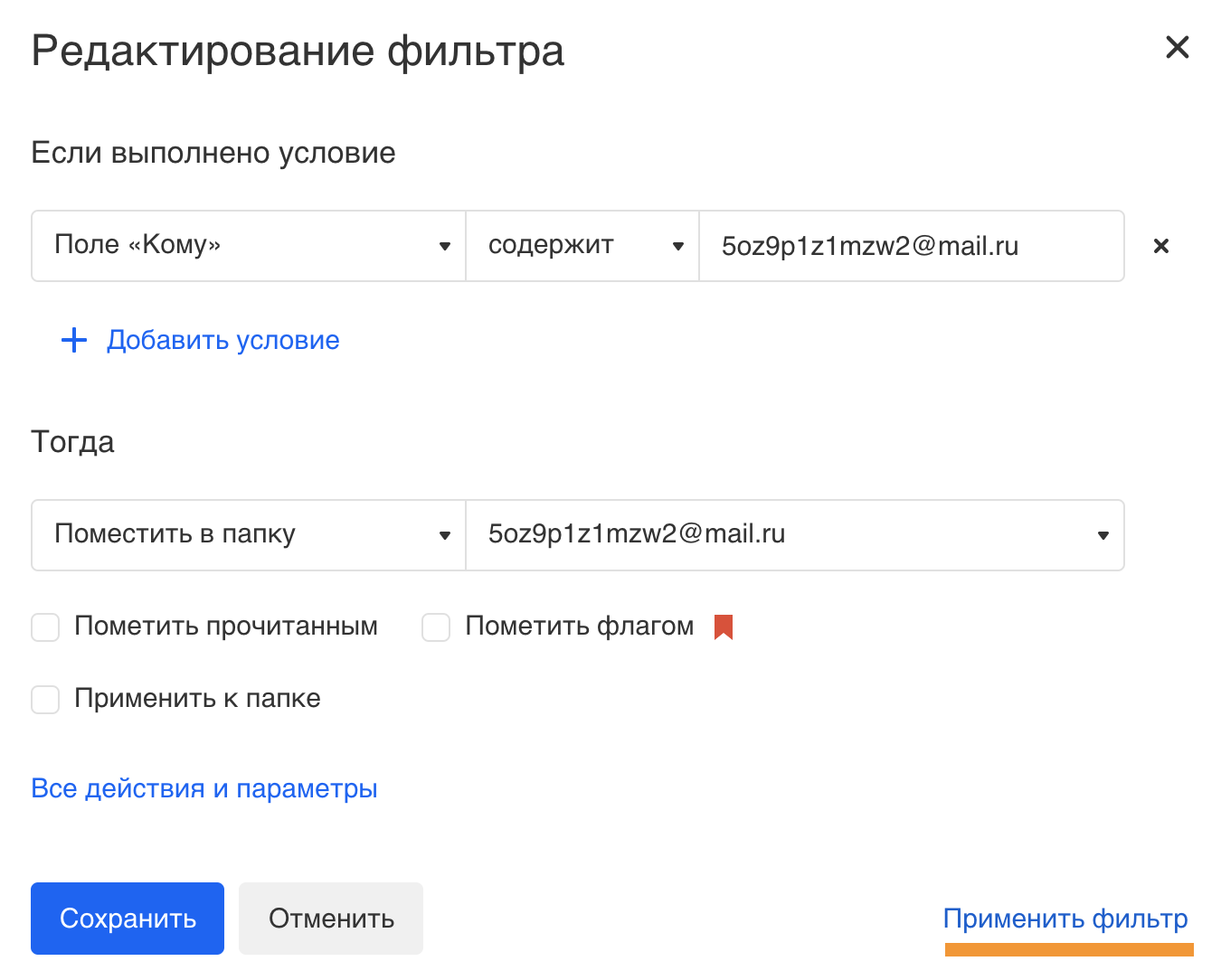Enable Пометить флагом checkbox
1221x980 pixels.
(x=436, y=627)
